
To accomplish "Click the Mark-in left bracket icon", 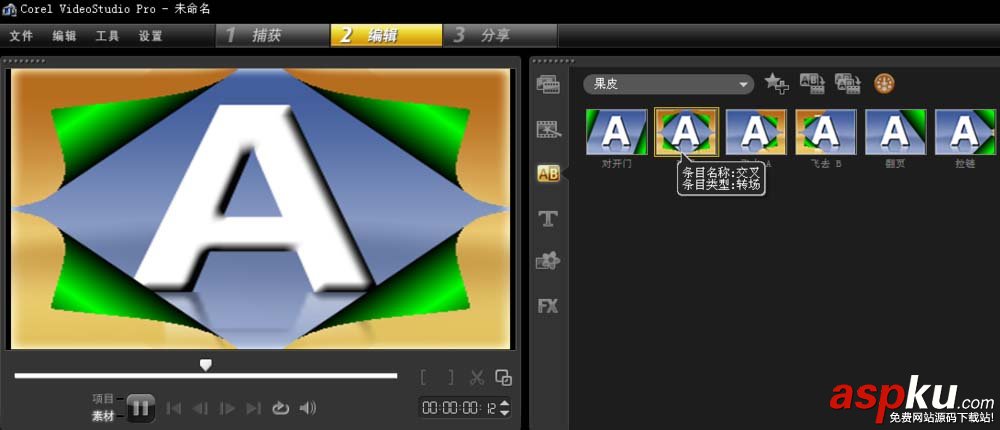I will coord(423,377).
